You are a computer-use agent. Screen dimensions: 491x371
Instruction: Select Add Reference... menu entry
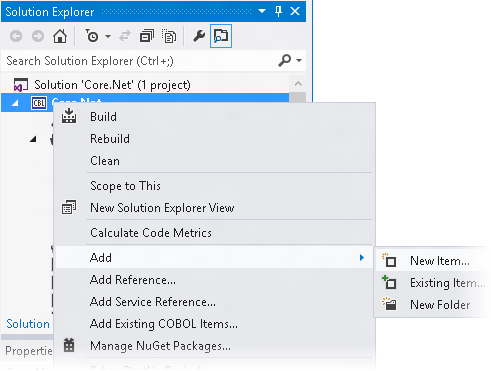tap(214, 280)
